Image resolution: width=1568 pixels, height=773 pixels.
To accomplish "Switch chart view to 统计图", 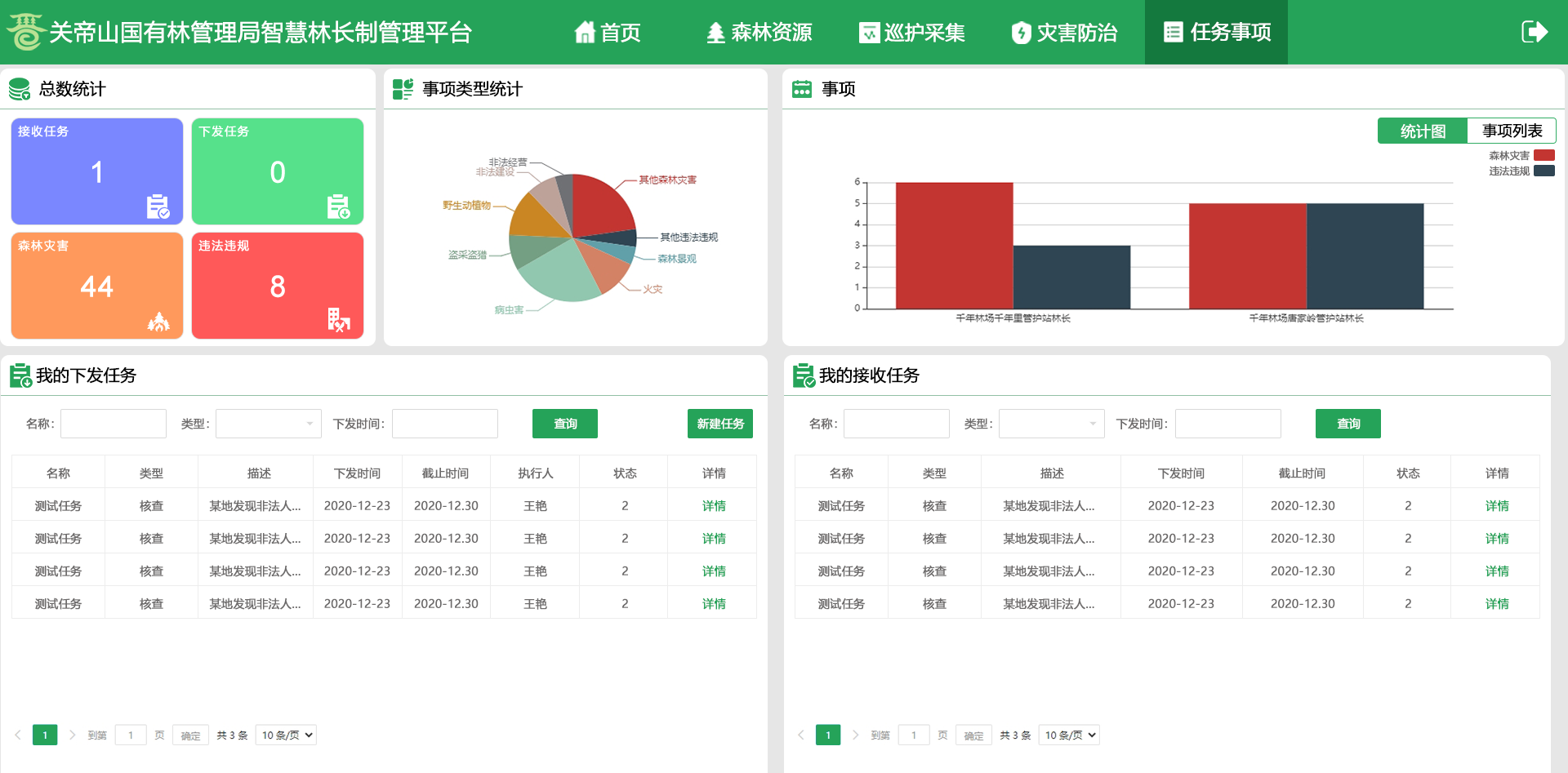I will pyautogui.click(x=1422, y=131).
